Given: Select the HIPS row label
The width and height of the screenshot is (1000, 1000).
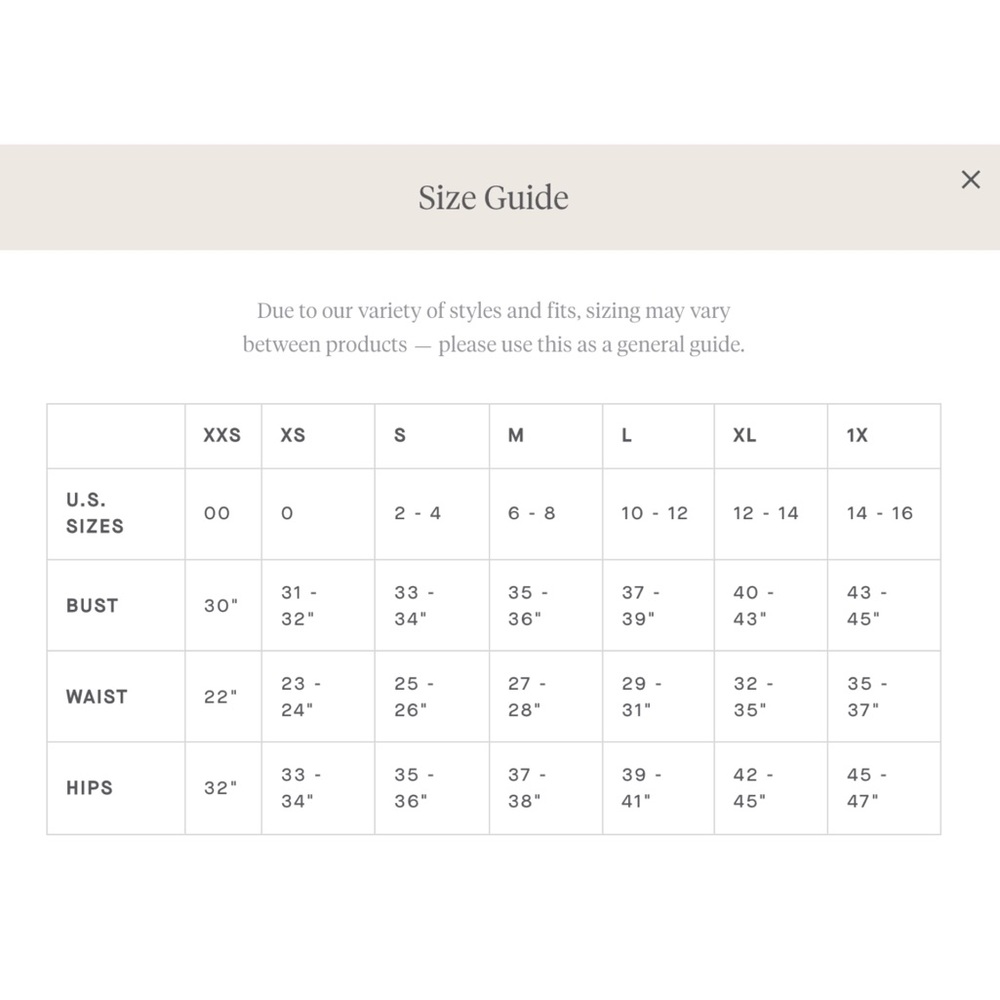Looking at the screenshot, I should coord(89,788).
